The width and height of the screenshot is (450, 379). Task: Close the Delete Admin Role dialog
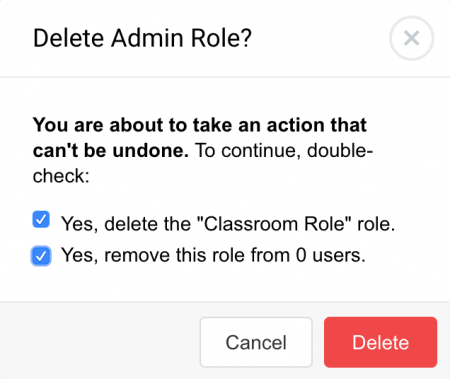pos(411,38)
